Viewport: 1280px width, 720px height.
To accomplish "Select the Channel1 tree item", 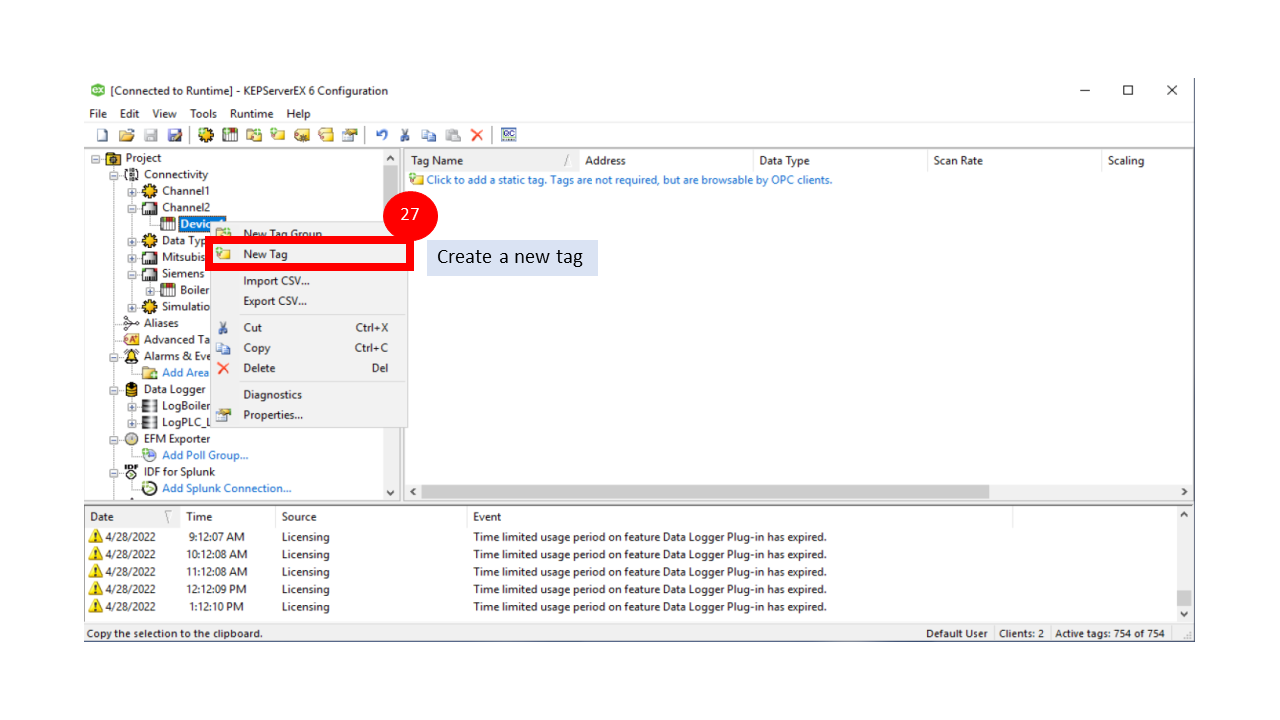I will [x=186, y=191].
